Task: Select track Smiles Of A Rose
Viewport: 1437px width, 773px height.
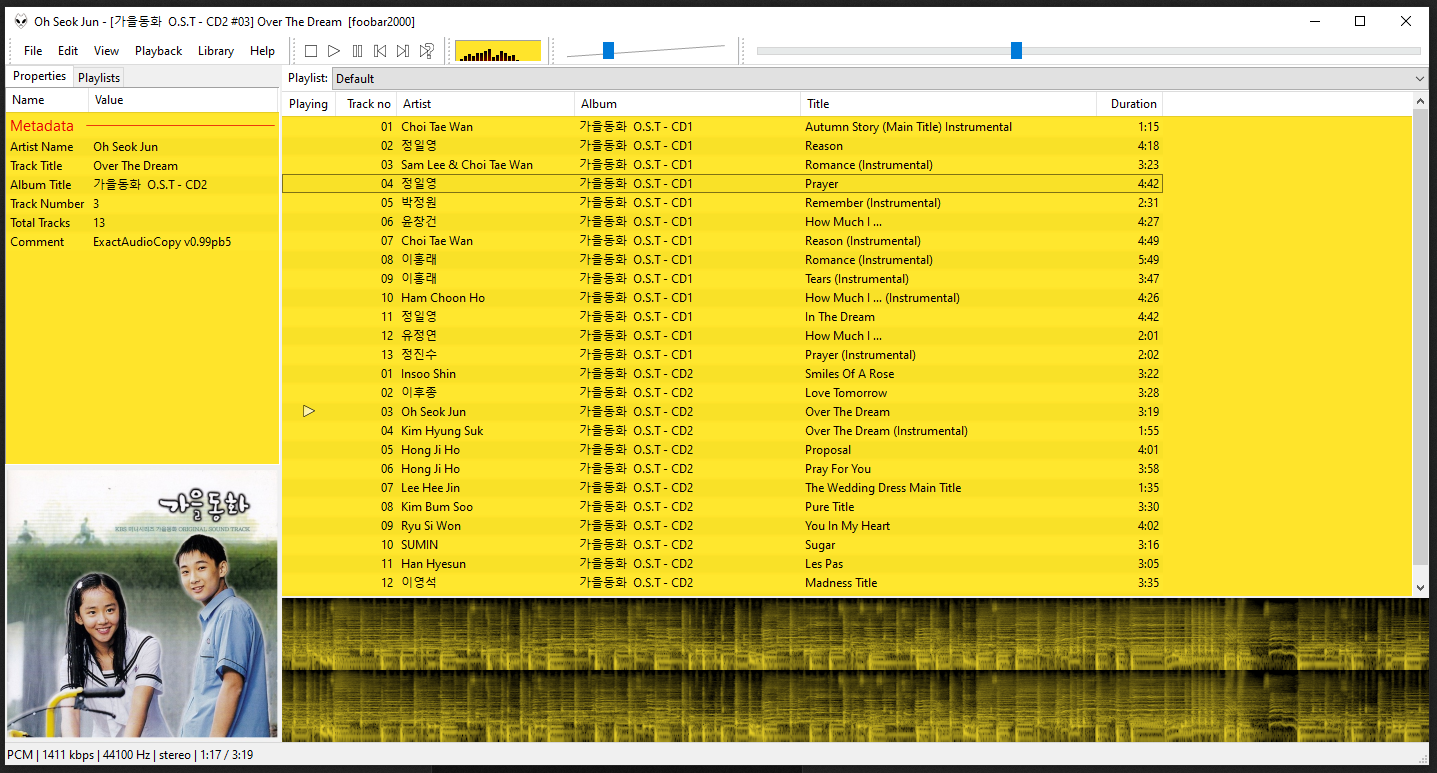Action: pos(722,374)
